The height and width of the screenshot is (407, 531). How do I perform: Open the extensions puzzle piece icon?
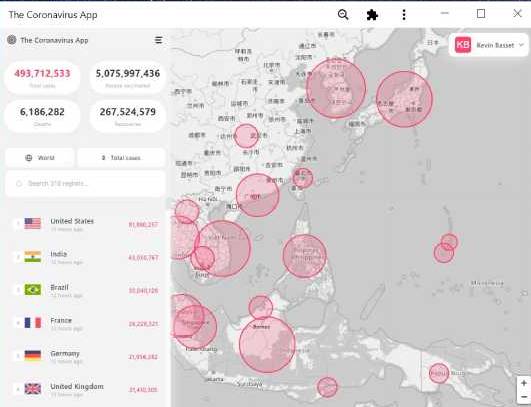click(372, 15)
